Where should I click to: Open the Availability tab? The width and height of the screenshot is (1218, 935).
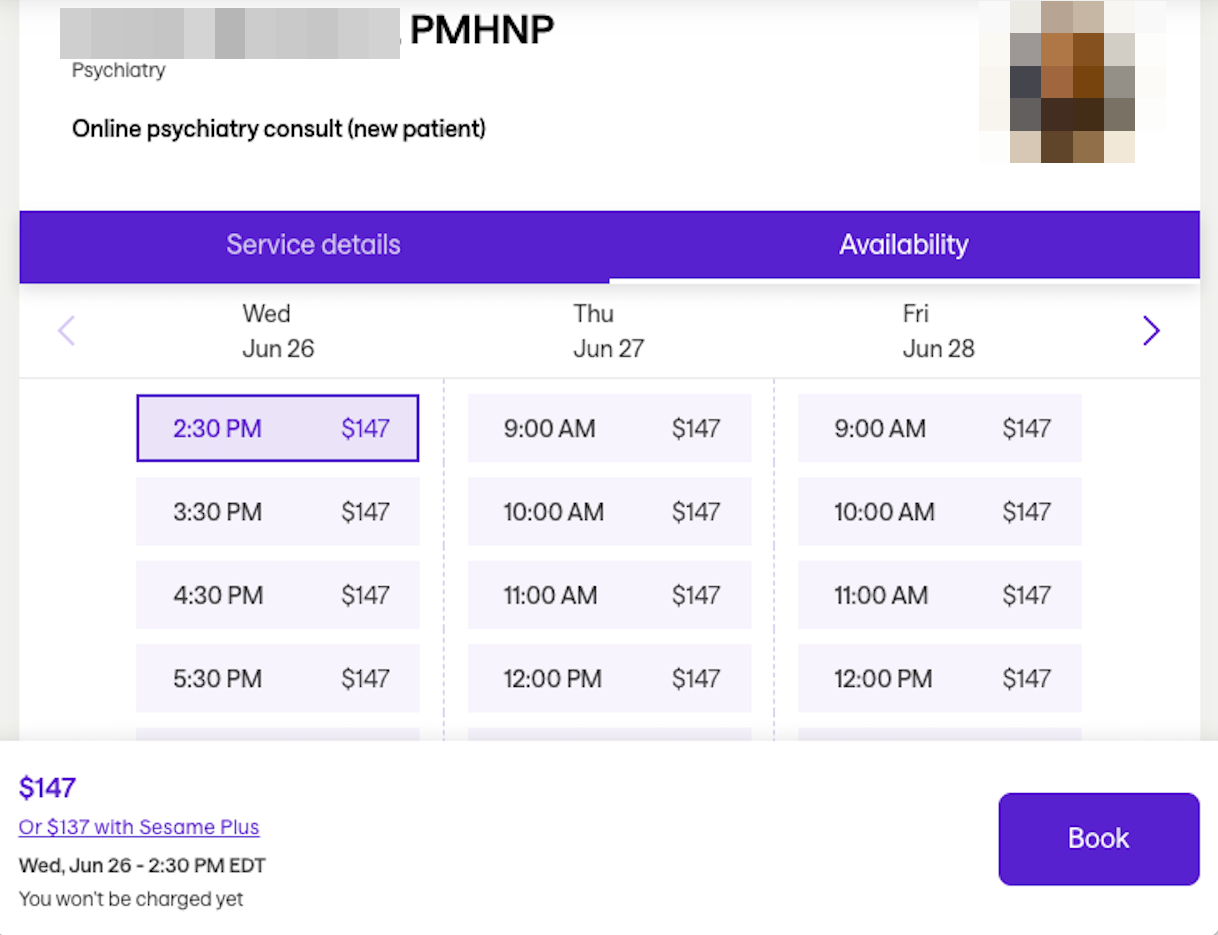tap(903, 245)
